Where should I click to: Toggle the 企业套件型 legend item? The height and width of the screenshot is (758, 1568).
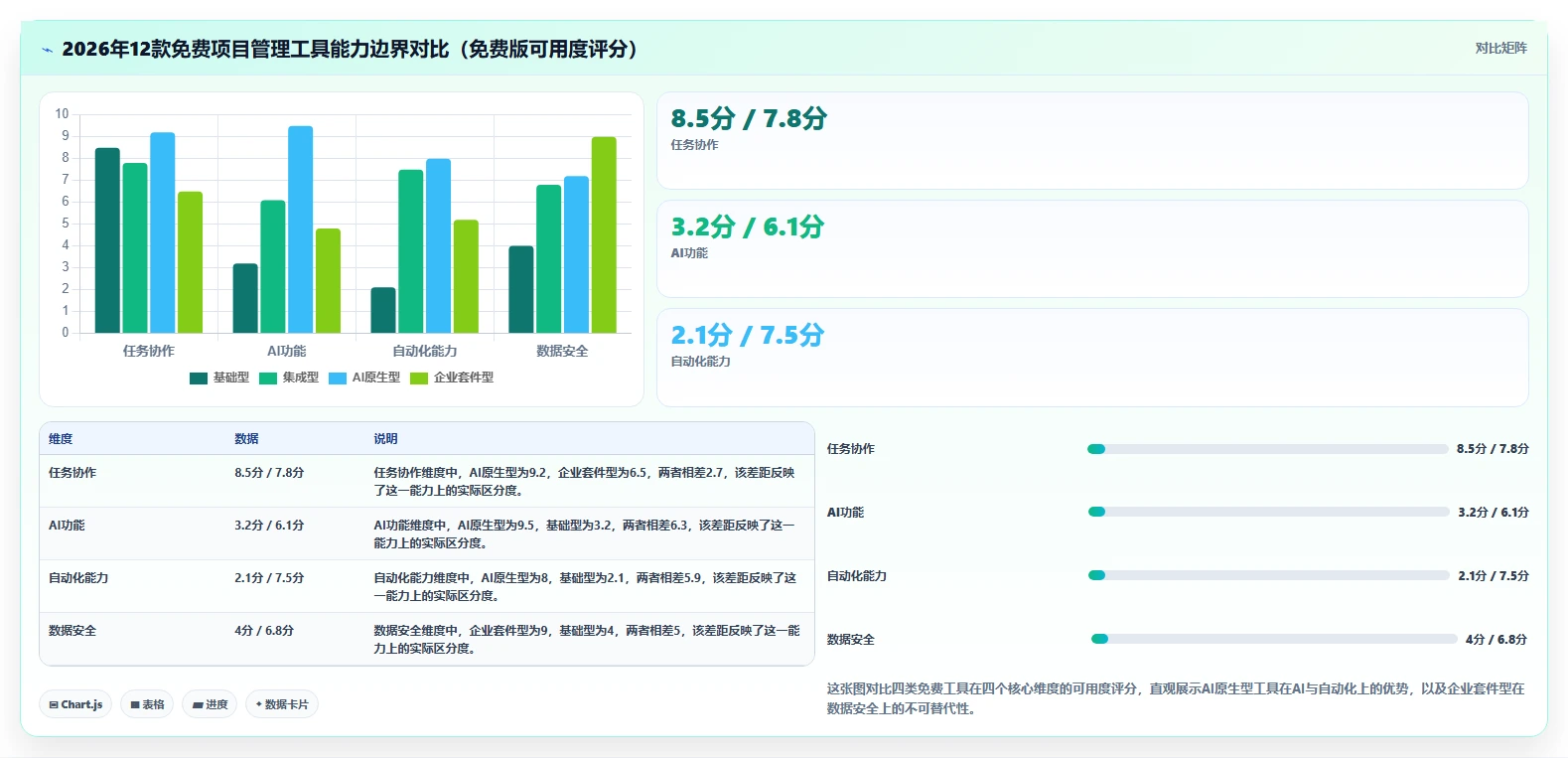452,378
